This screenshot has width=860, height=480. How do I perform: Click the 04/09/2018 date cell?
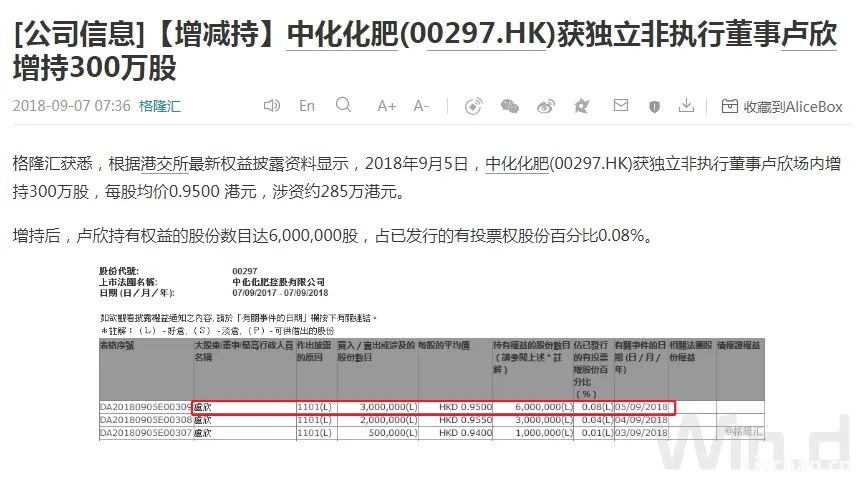click(641, 420)
